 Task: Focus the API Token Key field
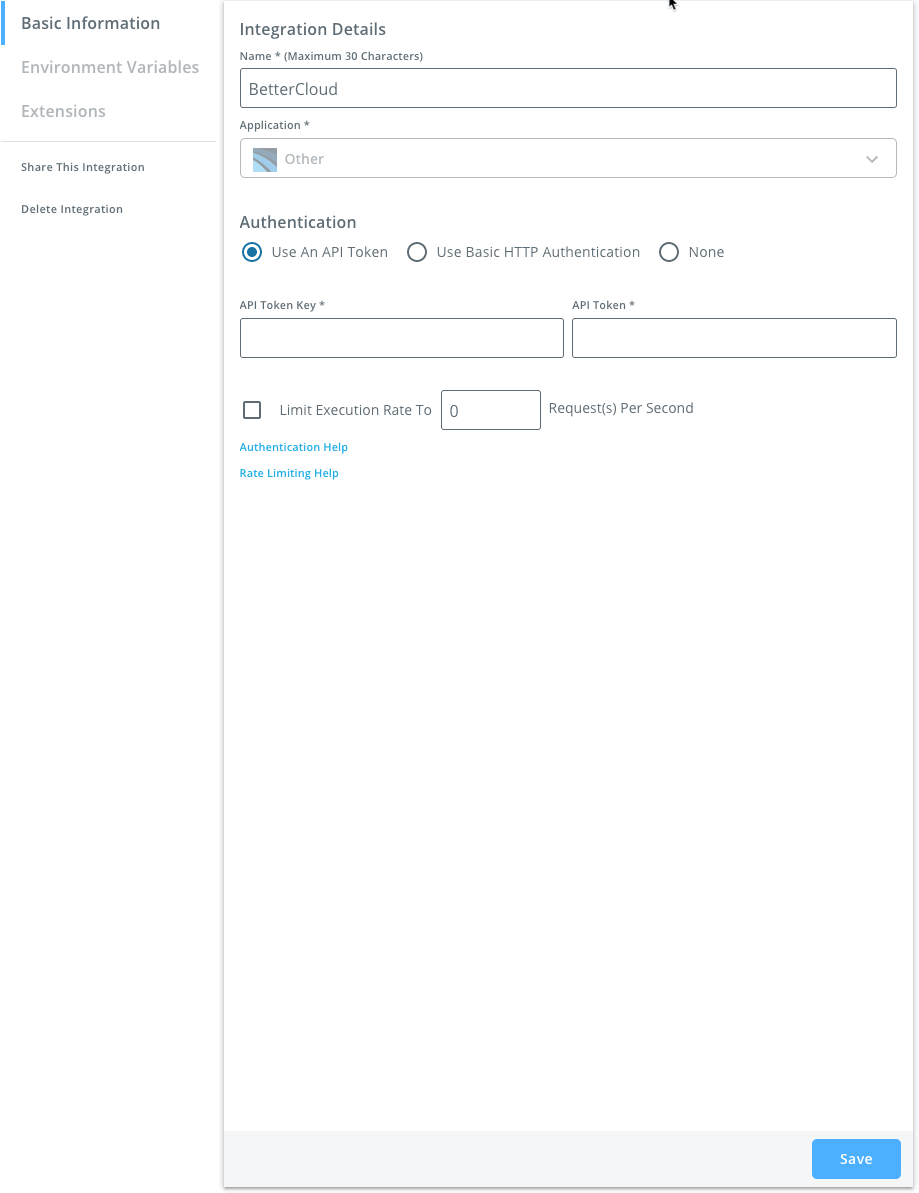coord(401,338)
